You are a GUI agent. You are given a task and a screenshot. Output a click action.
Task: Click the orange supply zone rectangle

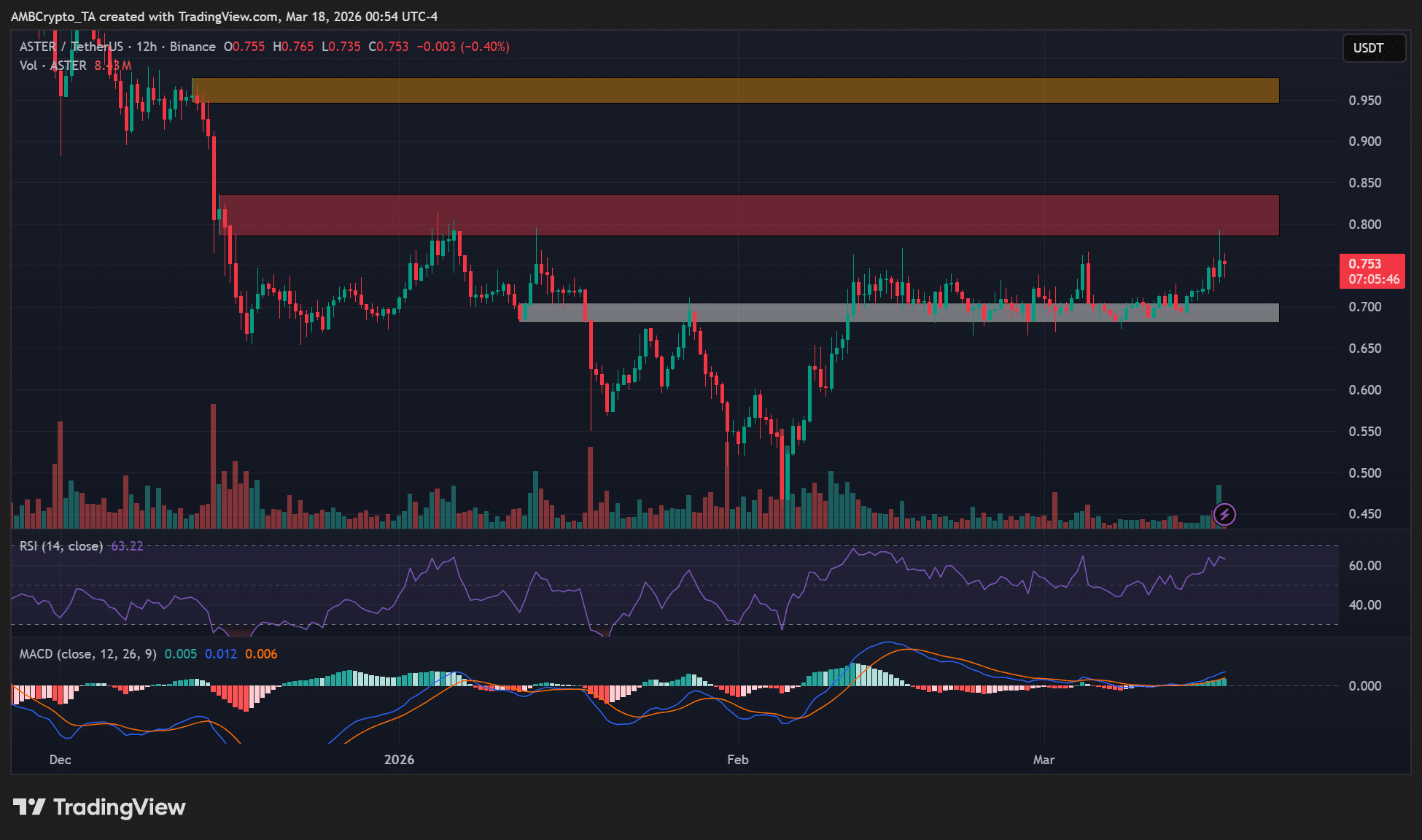pos(735,90)
